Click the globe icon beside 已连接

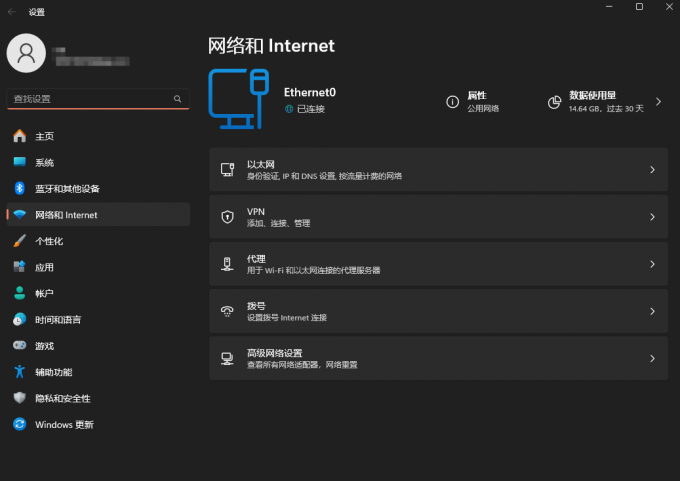point(289,109)
